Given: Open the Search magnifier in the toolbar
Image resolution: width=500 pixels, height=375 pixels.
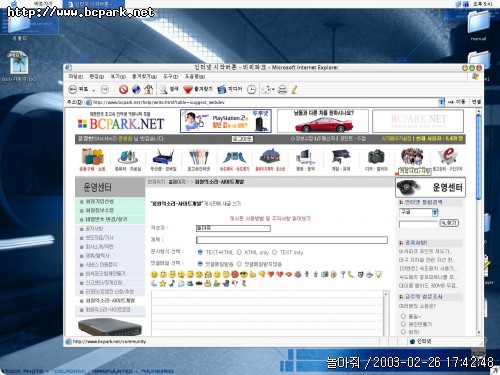Looking at the screenshot, I should pyautogui.click(x=163, y=89).
